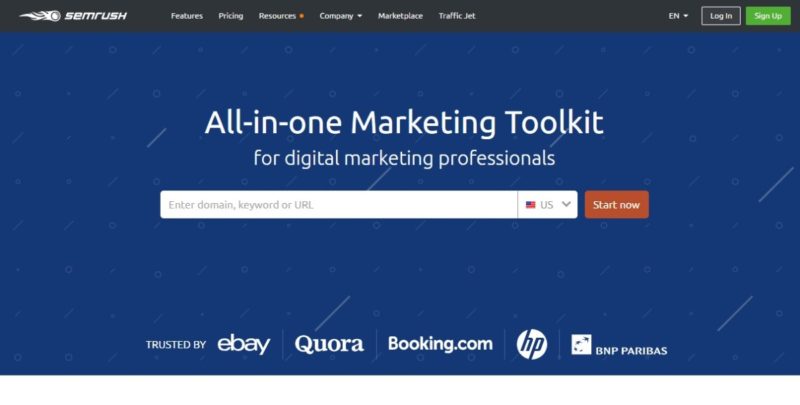Click the BNP Paribas logo
800x405 pixels.
(619, 345)
